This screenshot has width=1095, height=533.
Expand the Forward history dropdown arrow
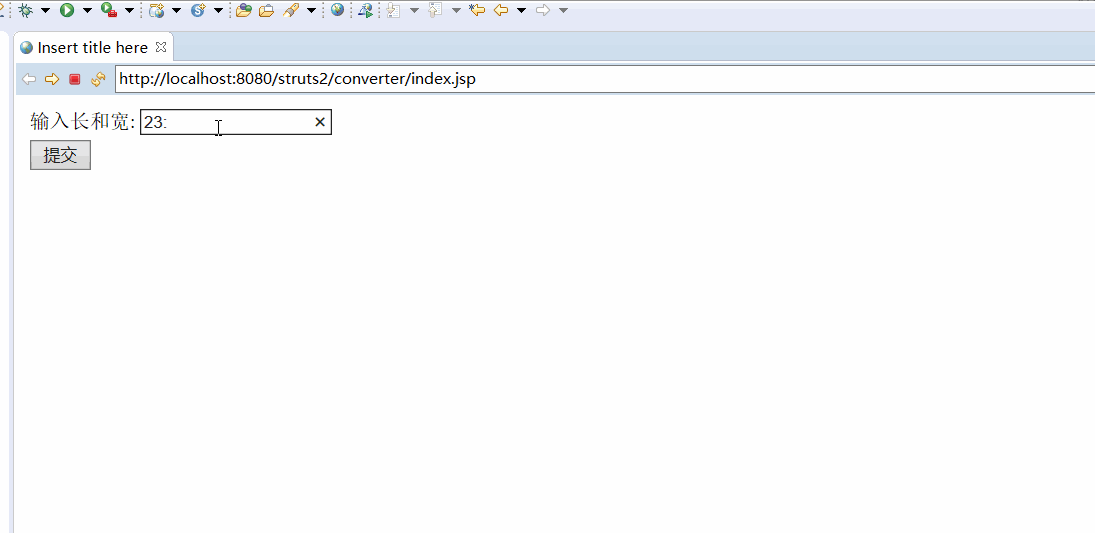(563, 10)
